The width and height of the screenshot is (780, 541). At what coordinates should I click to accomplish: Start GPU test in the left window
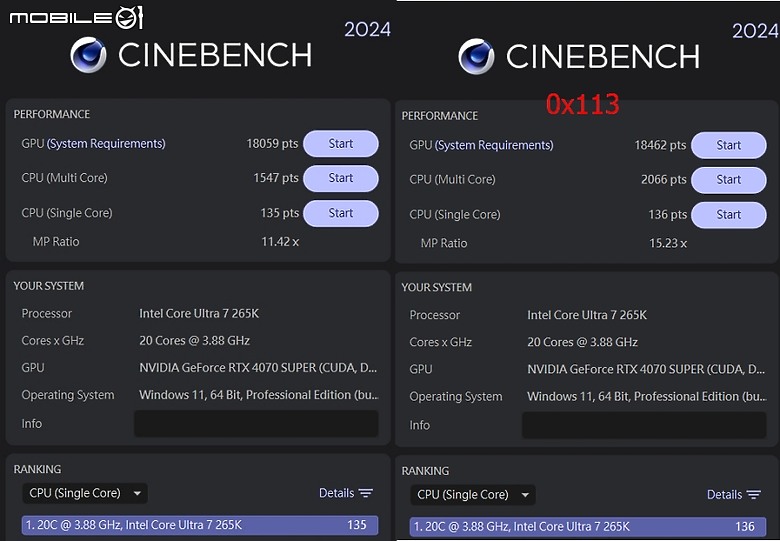click(x=341, y=144)
